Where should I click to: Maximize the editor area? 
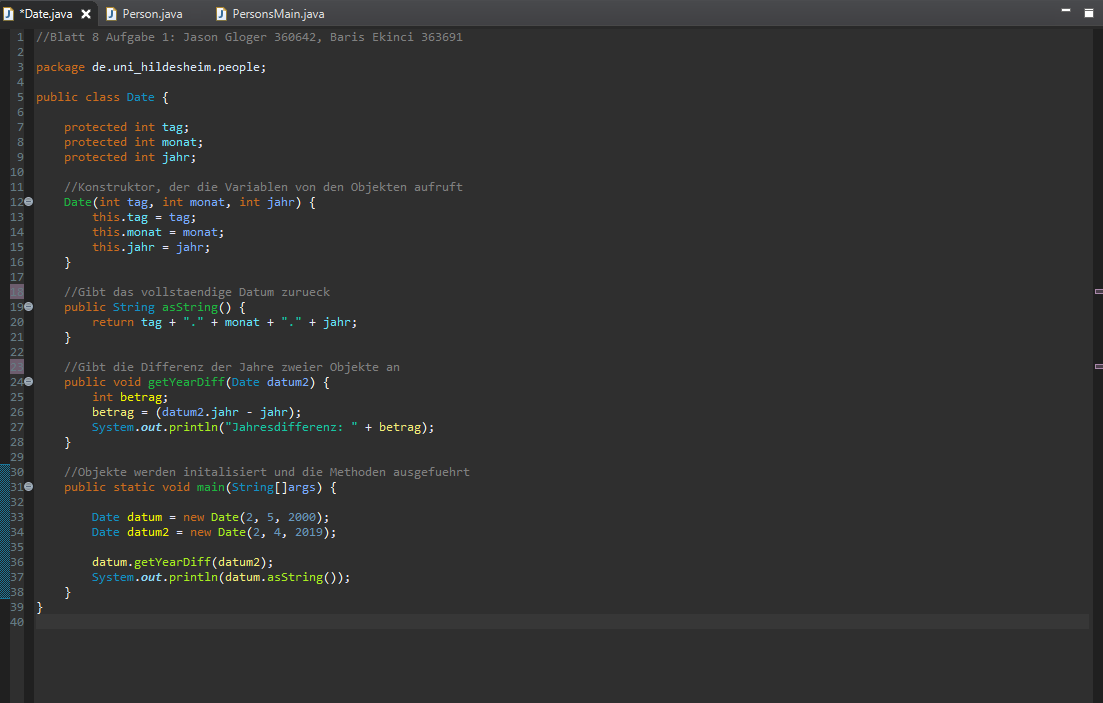pyautogui.click(x=1088, y=12)
